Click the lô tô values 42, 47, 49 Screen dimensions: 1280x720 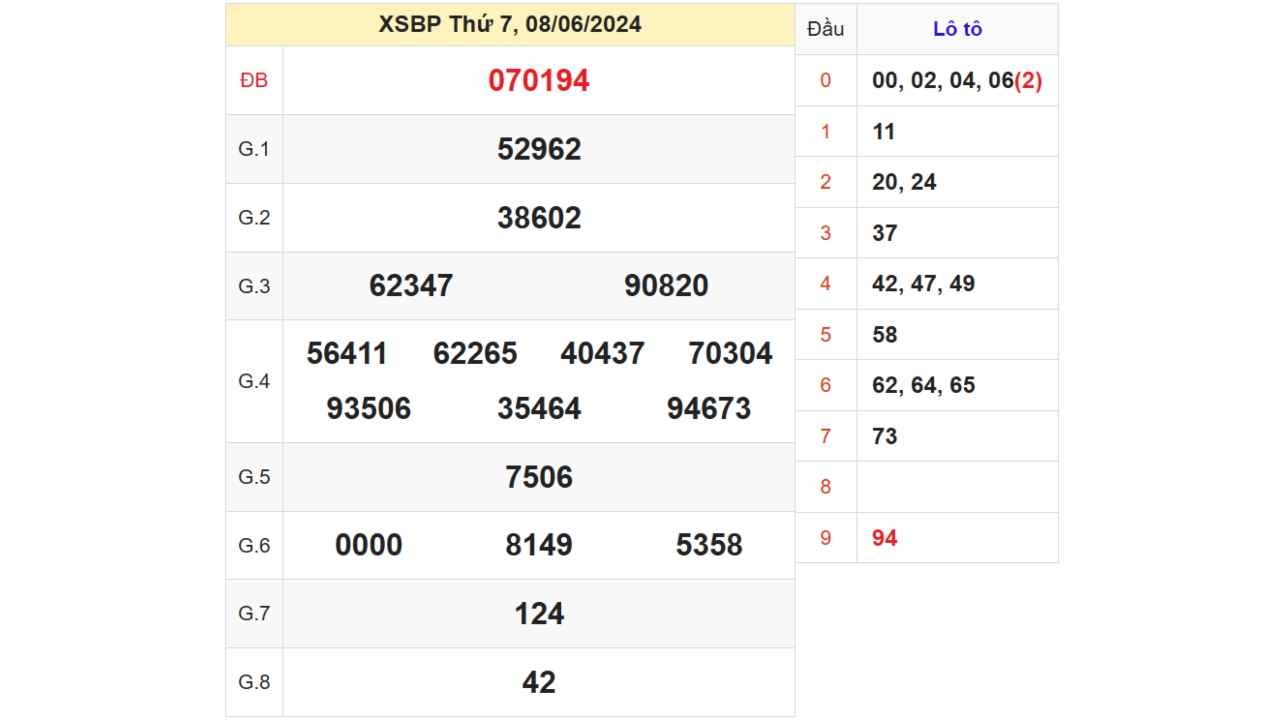923,284
